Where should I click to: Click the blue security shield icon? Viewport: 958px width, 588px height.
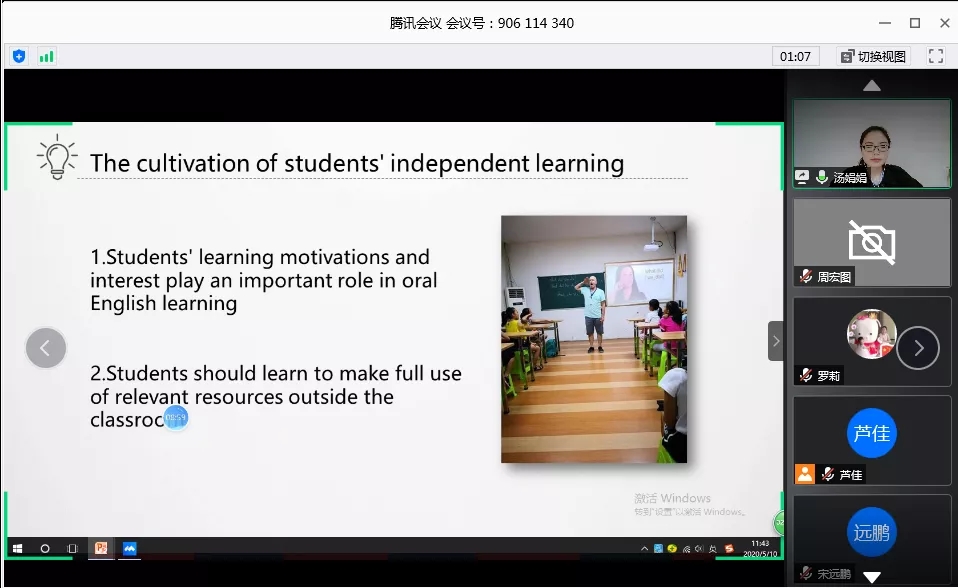click(19, 56)
